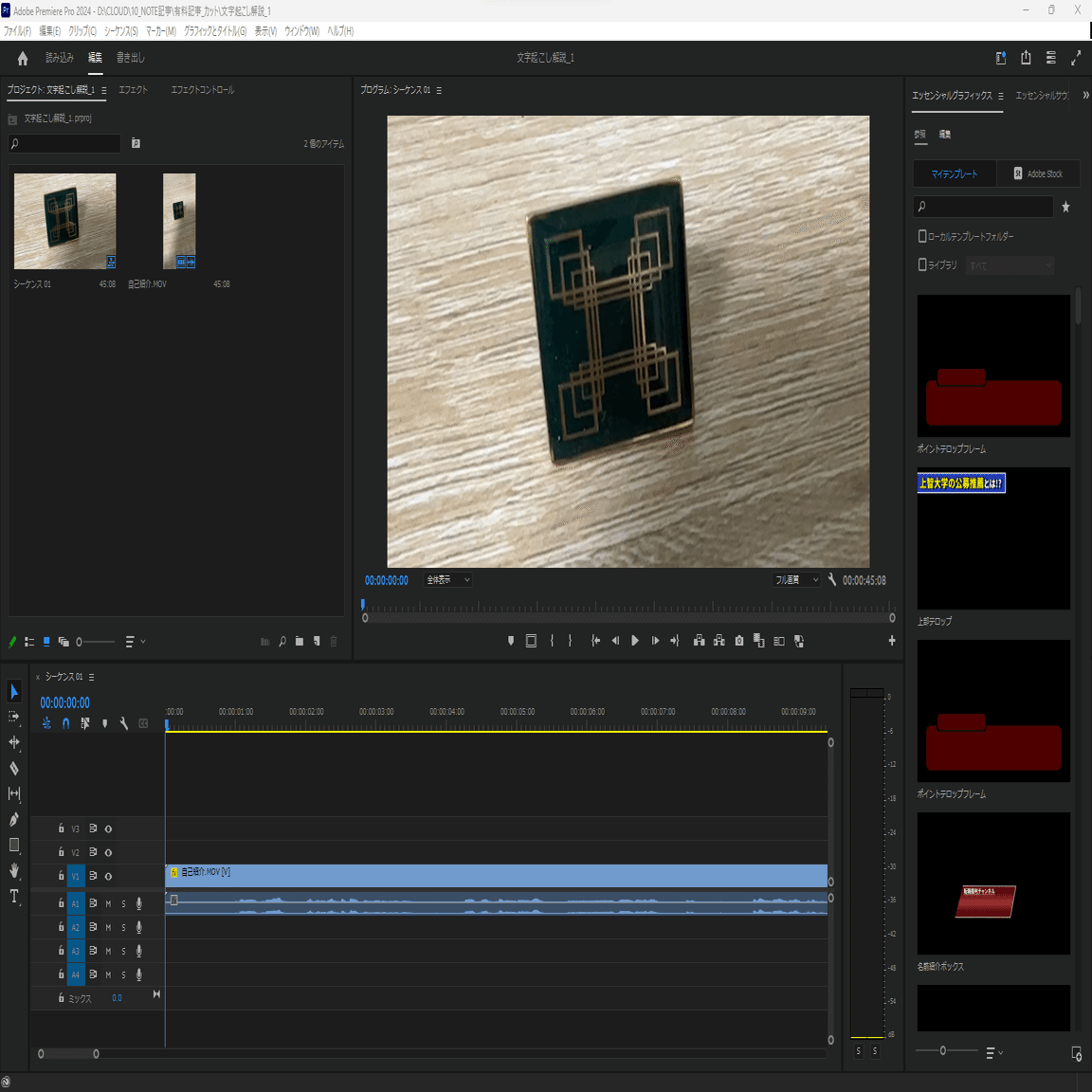Click the New Bin icon in the project panel
Image resolution: width=1092 pixels, height=1092 pixels.
[300, 642]
